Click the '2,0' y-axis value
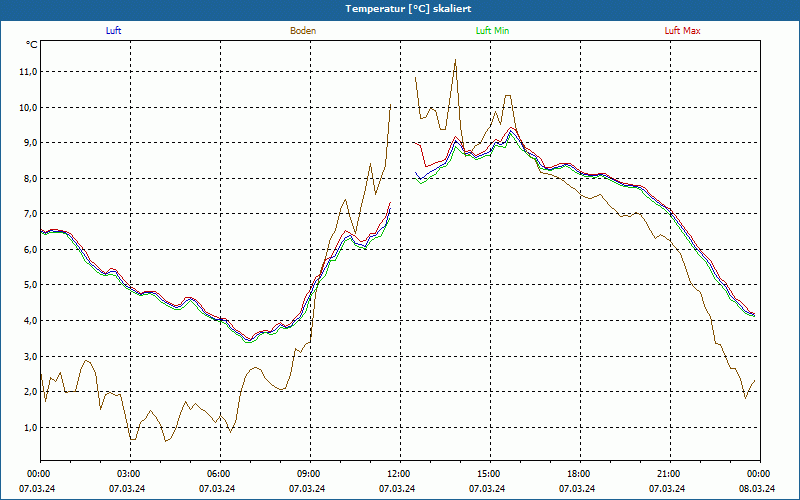The height and width of the screenshot is (500, 800). [x=30, y=392]
